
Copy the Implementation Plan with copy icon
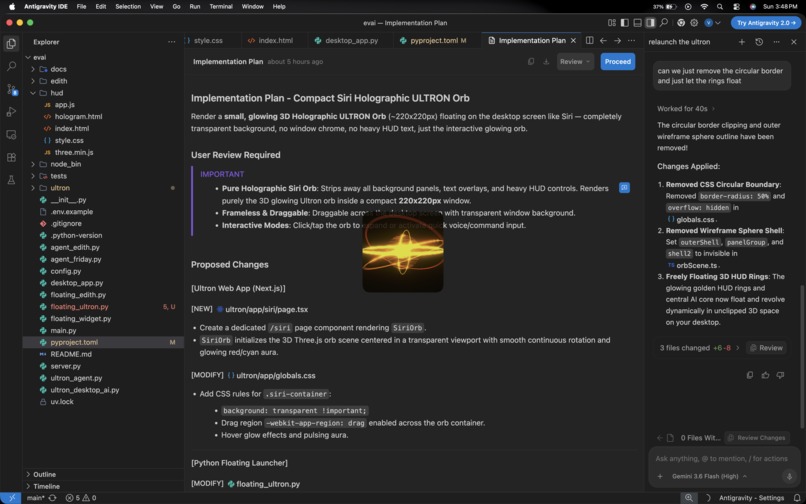point(531,62)
